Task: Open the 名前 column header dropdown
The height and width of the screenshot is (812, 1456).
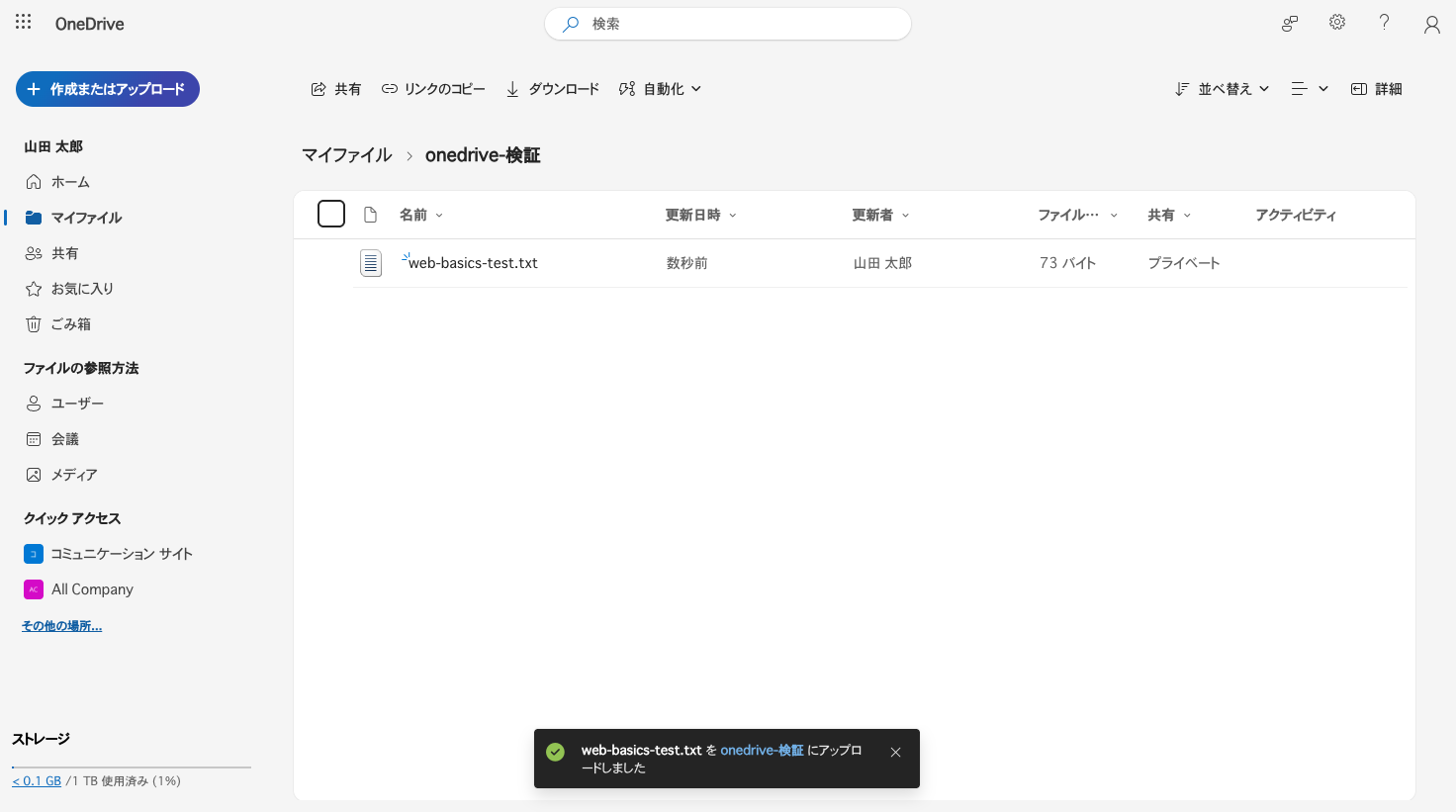Action: 421,215
